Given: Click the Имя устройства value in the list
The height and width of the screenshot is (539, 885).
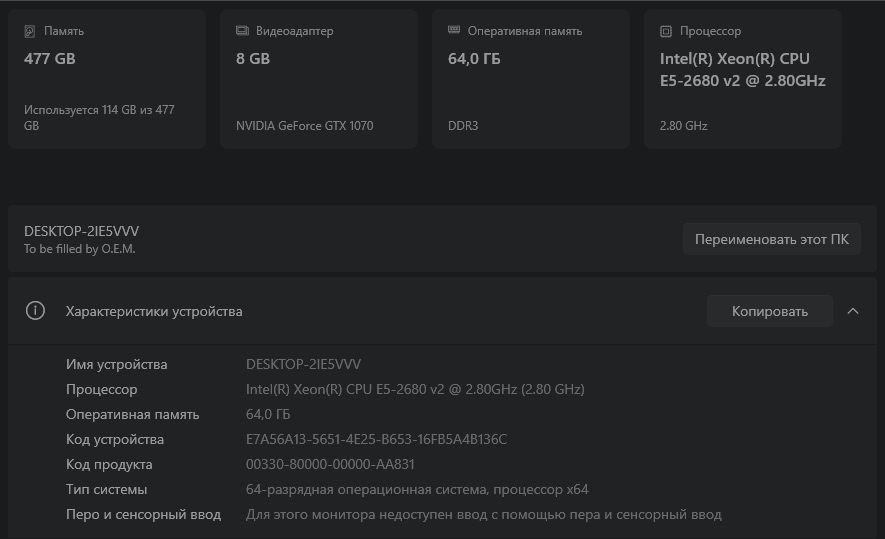Looking at the screenshot, I should (x=303, y=364).
